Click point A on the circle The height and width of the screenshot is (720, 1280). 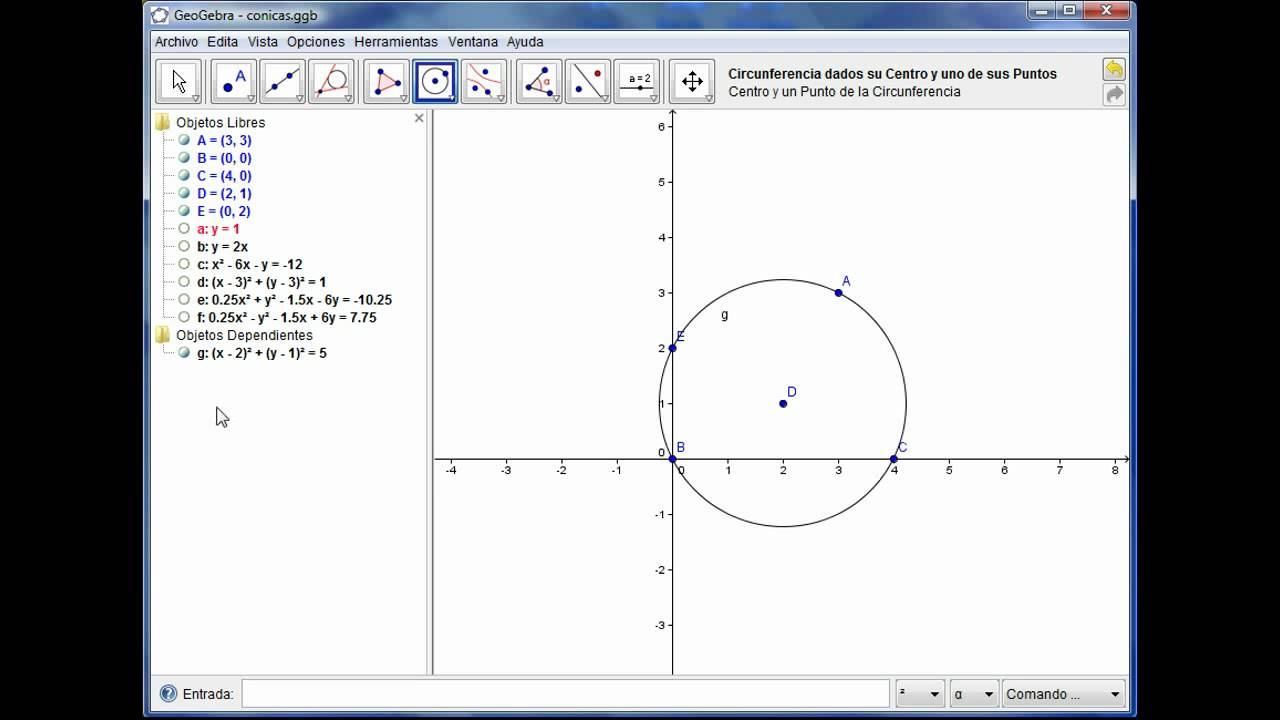click(x=838, y=292)
